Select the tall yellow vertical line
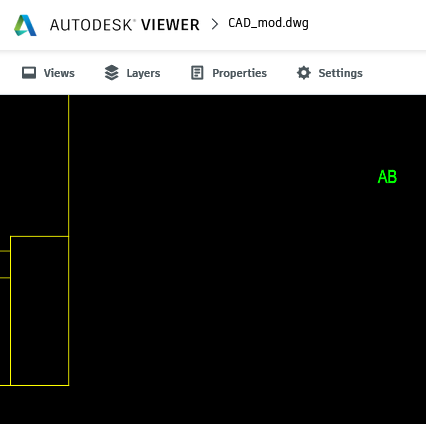Image resolution: width=426 pixels, height=424 pixels. pyautogui.click(x=69, y=166)
